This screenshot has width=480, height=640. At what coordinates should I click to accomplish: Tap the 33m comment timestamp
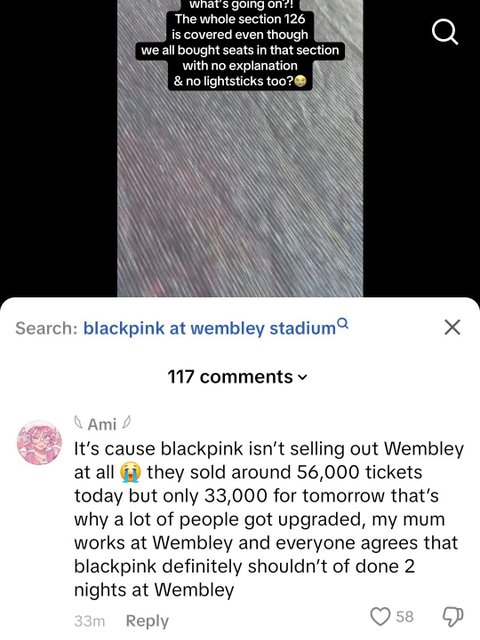click(x=89, y=621)
